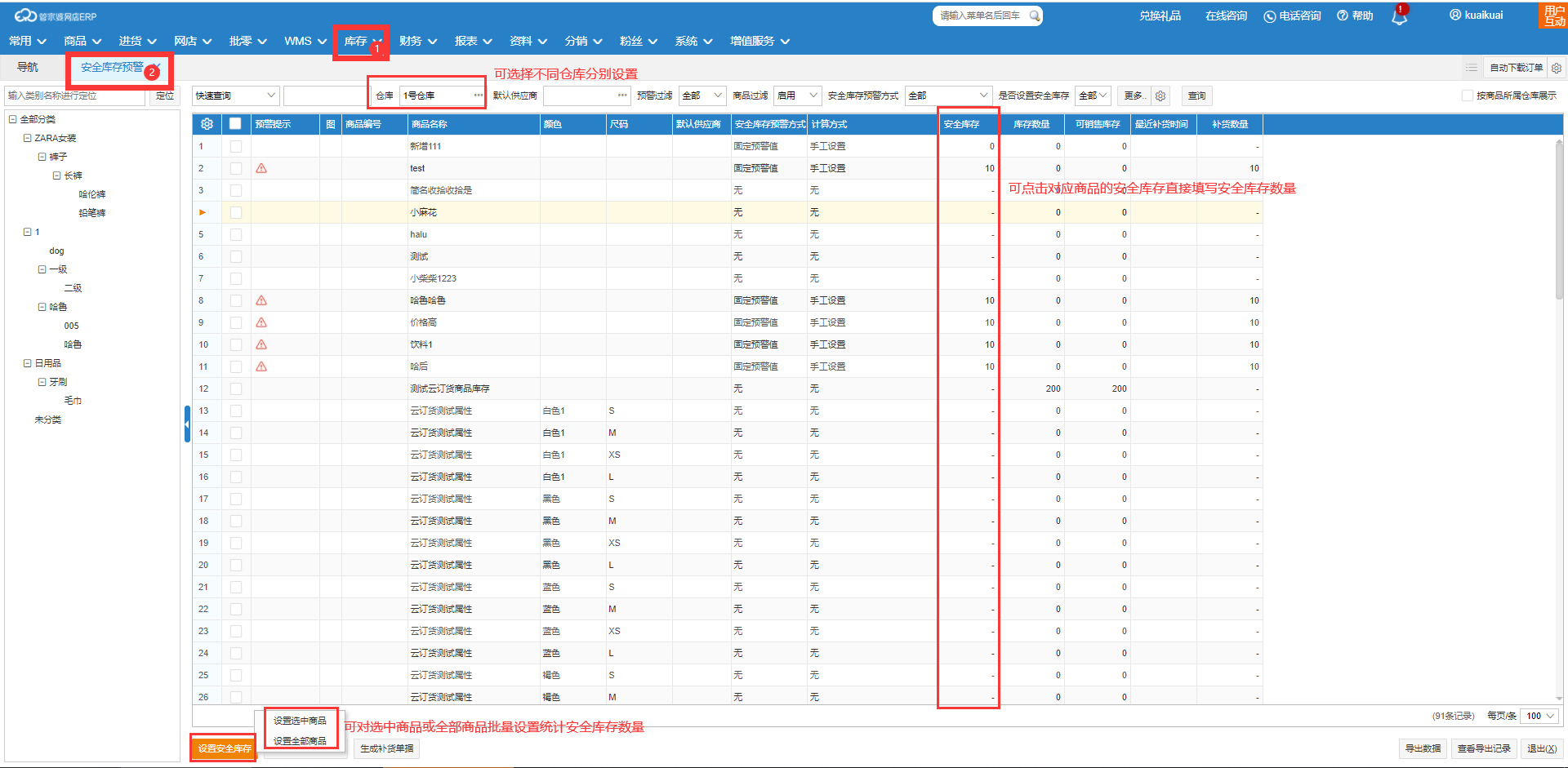
Task: Check the row checkbox for 小麻花
Action: [236, 212]
